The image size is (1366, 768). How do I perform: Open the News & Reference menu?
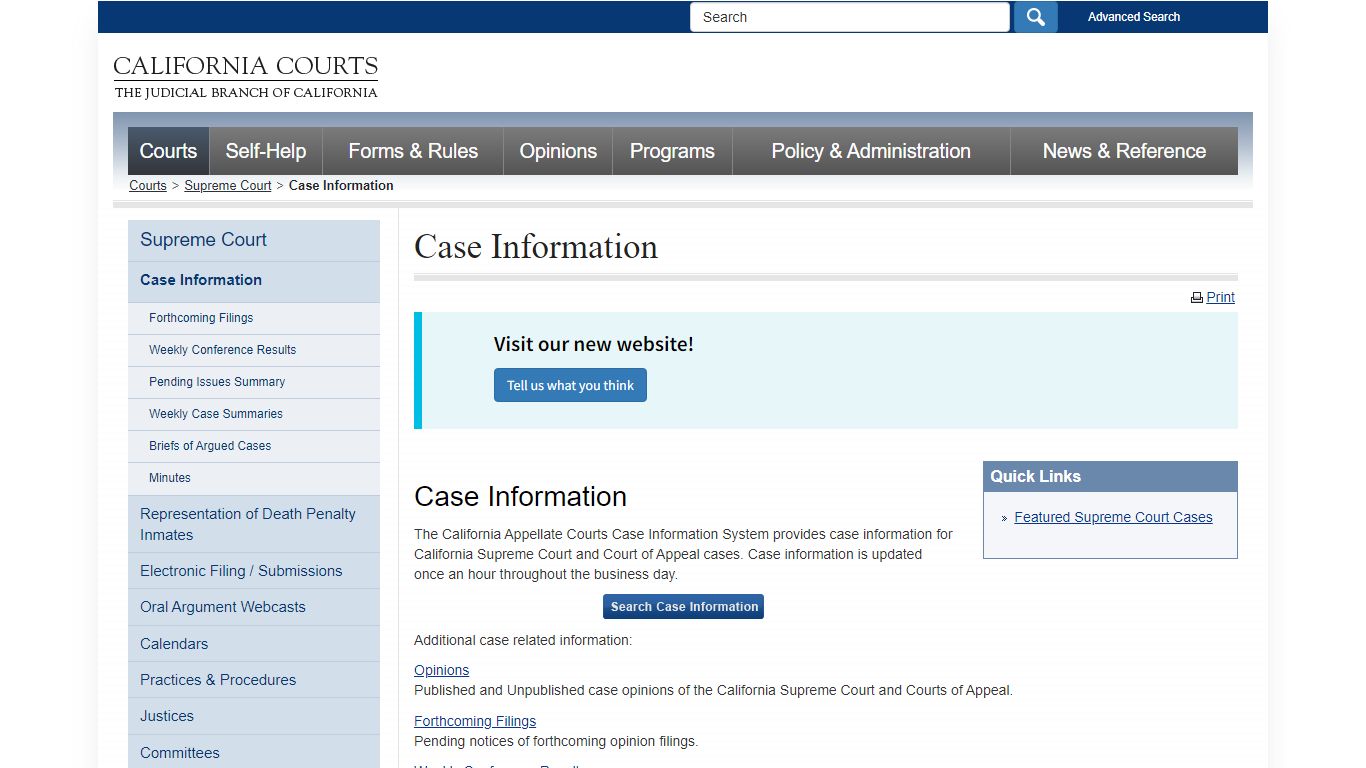click(1124, 151)
